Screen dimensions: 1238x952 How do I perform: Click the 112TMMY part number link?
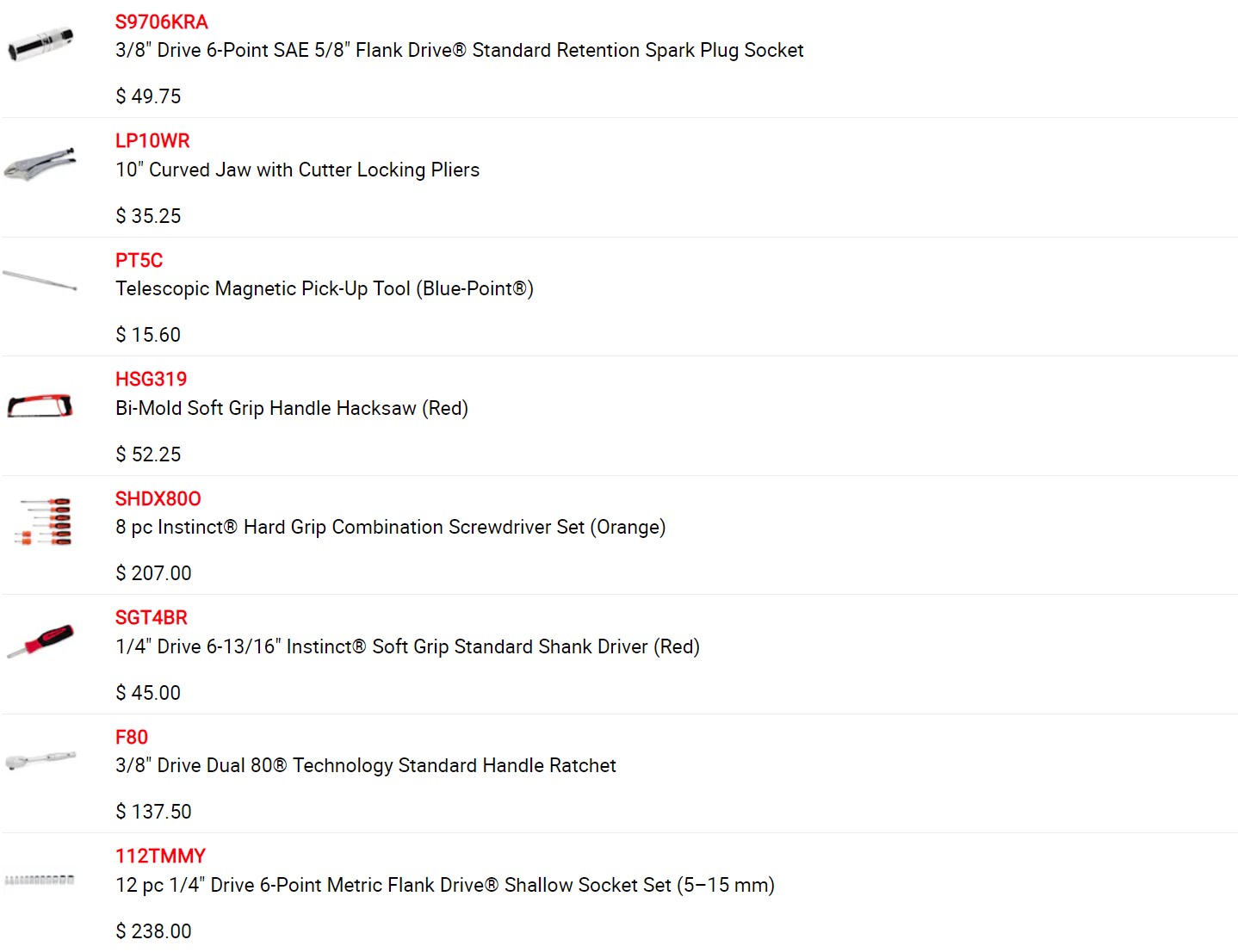click(160, 856)
